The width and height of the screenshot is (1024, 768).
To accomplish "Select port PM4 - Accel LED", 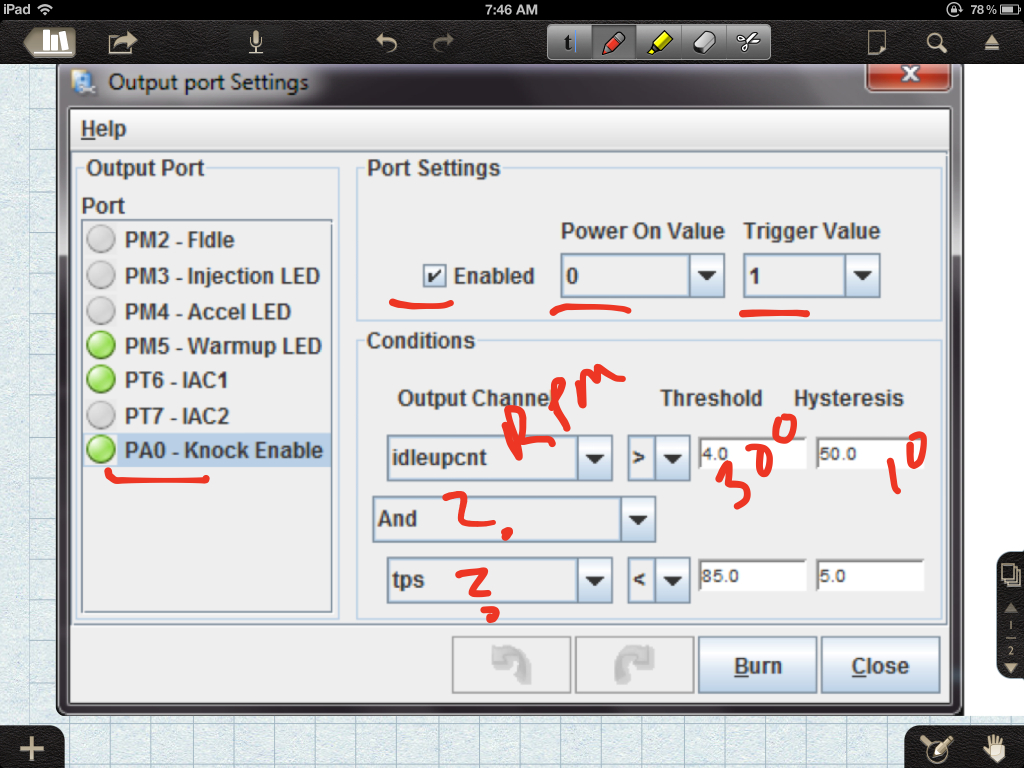I will [x=206, y=312].
